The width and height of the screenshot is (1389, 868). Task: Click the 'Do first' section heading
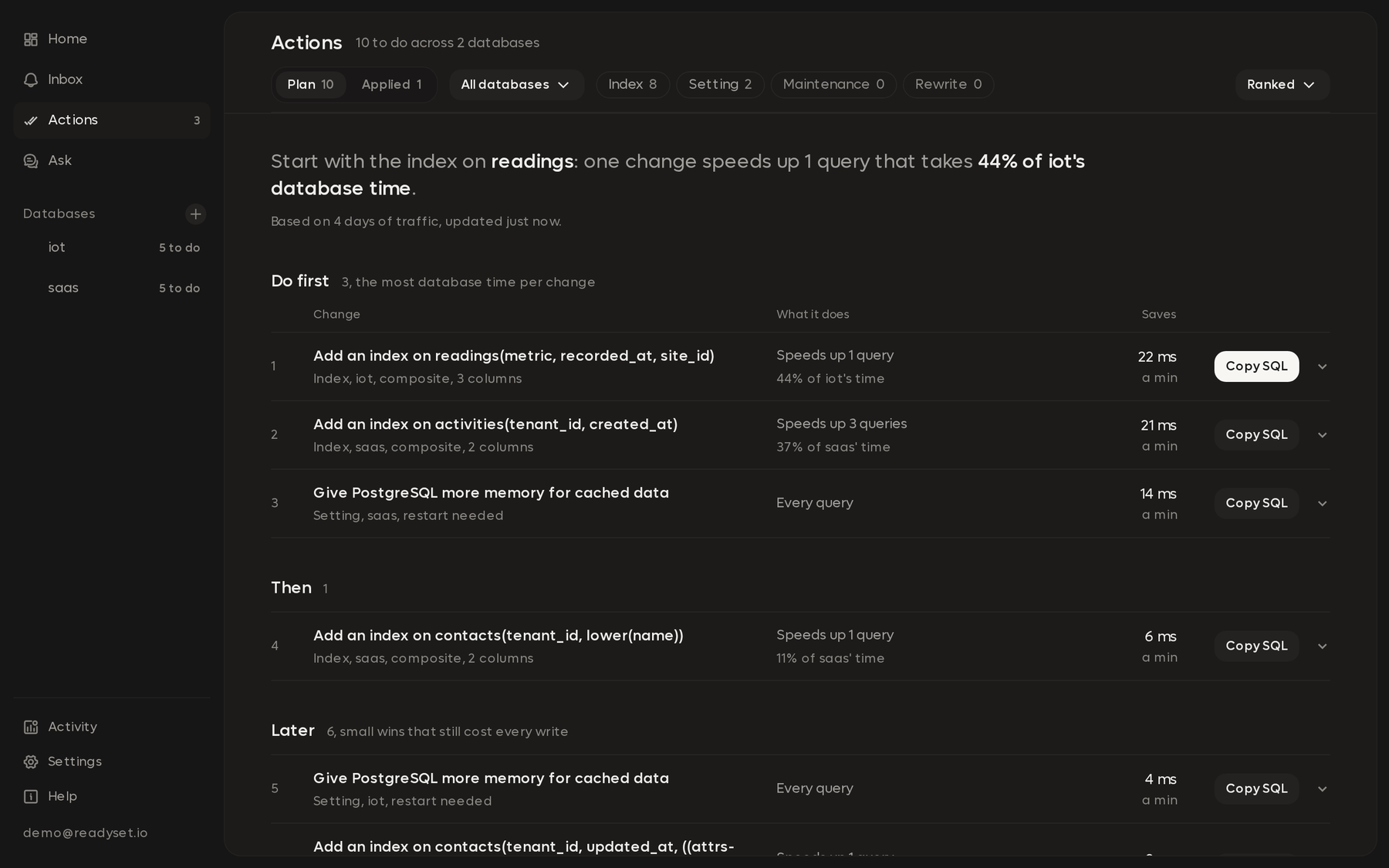click(300, 282)
